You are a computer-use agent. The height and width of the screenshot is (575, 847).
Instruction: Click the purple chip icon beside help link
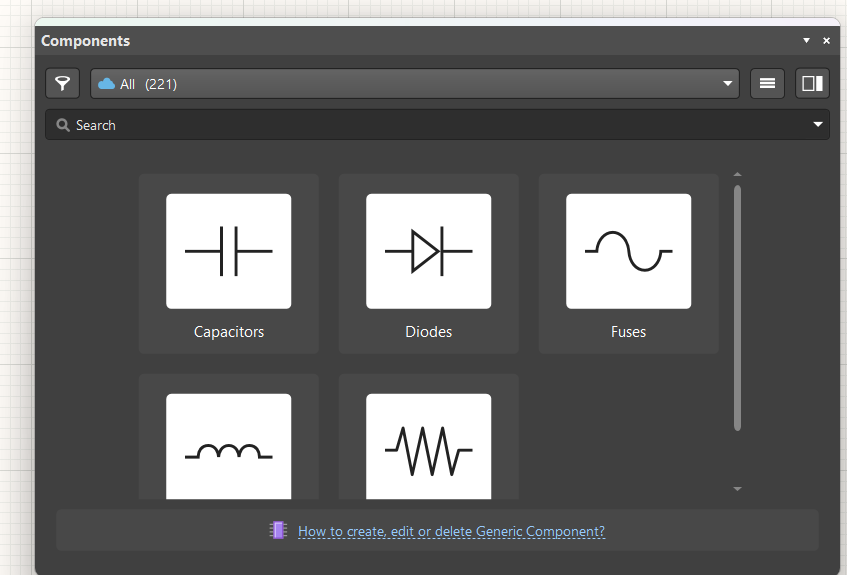[278, 530]
